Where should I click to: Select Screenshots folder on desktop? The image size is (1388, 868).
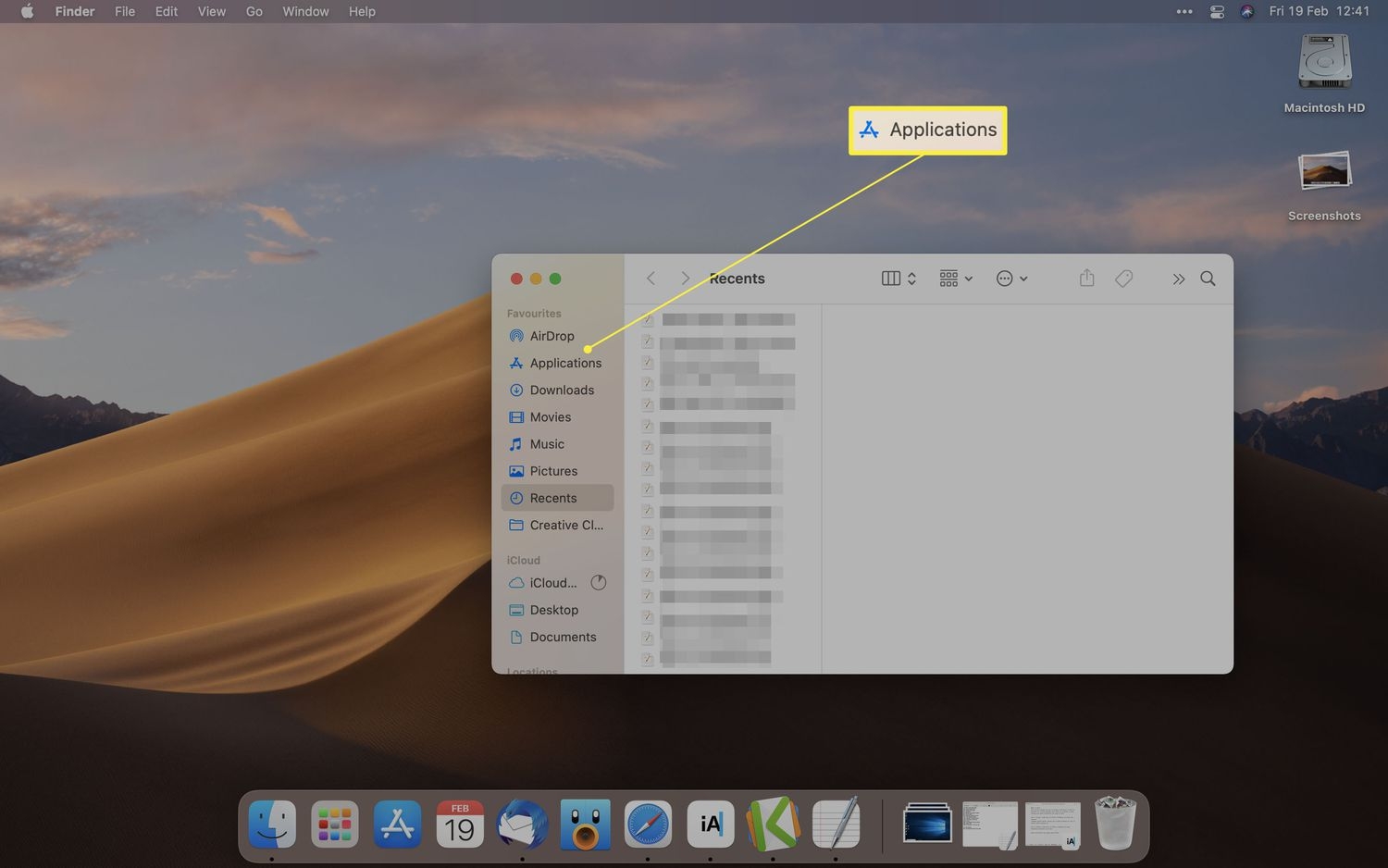click(x=1324, y=185)
